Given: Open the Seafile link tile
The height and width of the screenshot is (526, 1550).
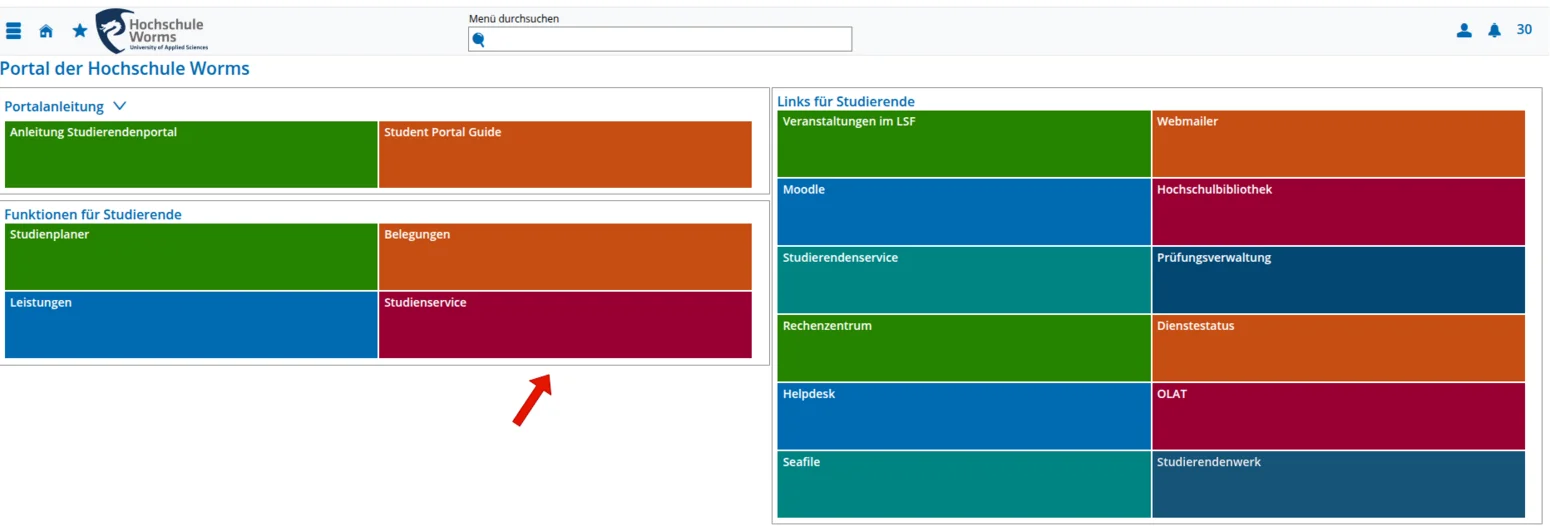Looking at the screenshot, I should point(964,484).
